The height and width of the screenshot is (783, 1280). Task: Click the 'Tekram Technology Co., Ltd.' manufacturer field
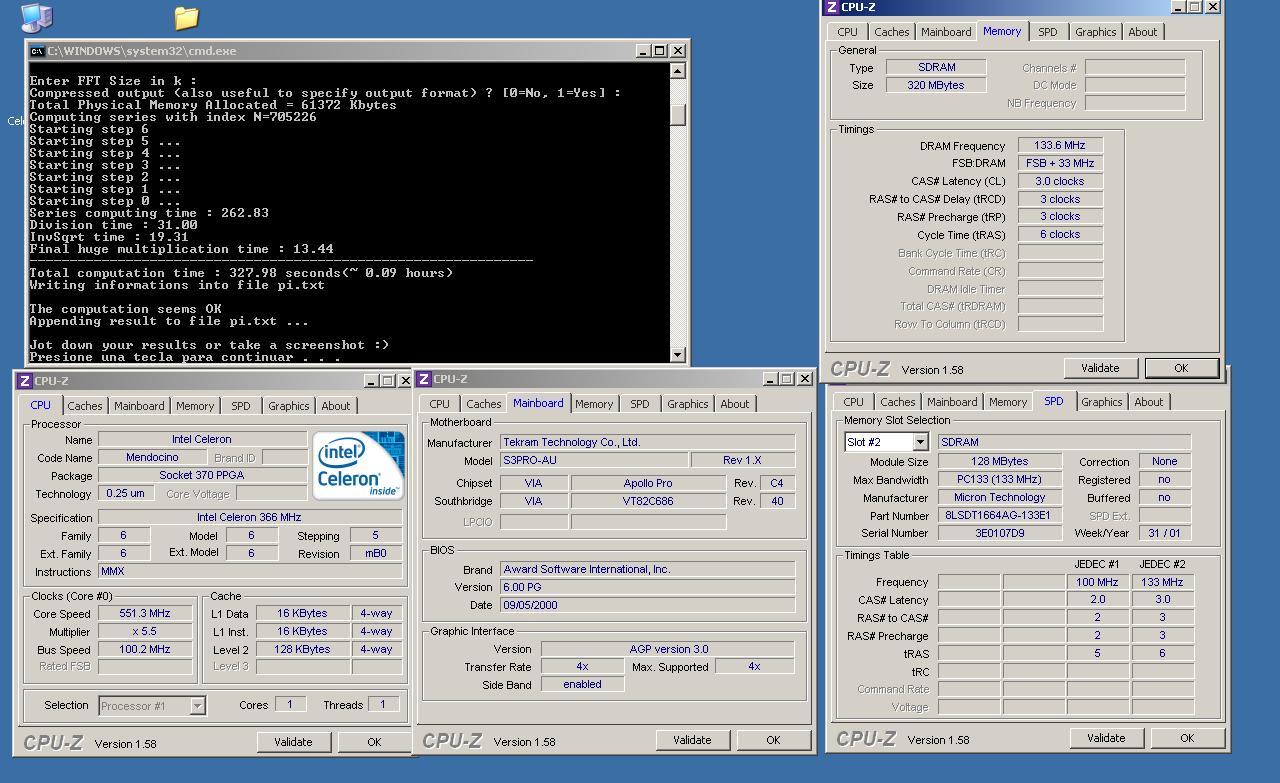tap(647, 442)
